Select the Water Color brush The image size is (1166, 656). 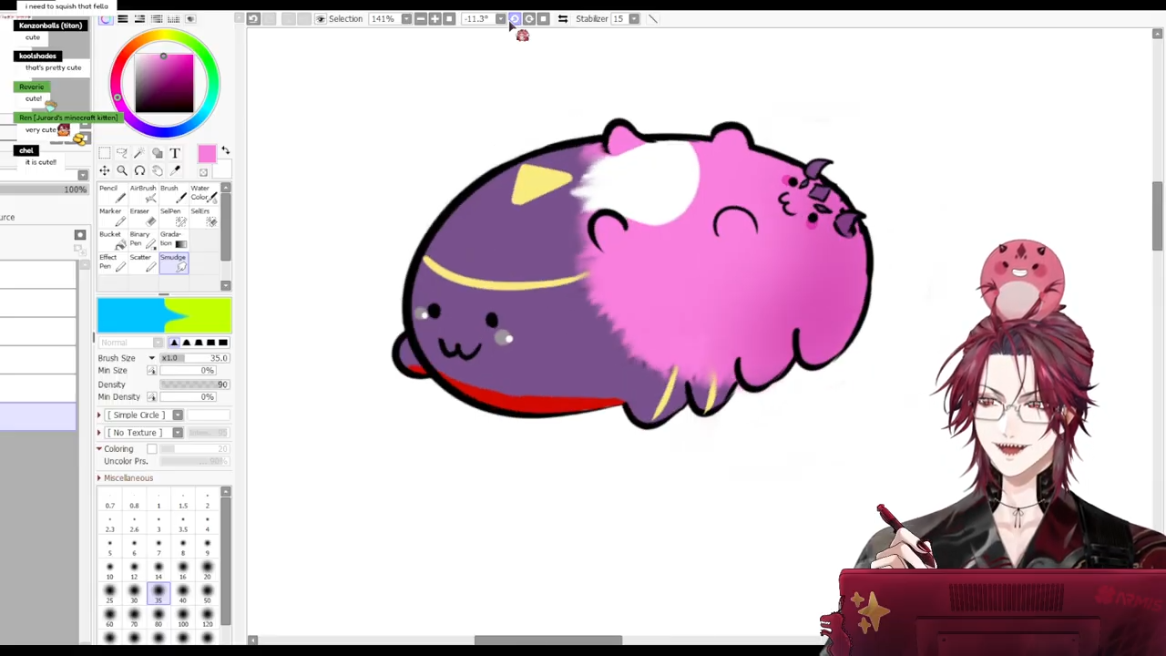click(204, 194)
